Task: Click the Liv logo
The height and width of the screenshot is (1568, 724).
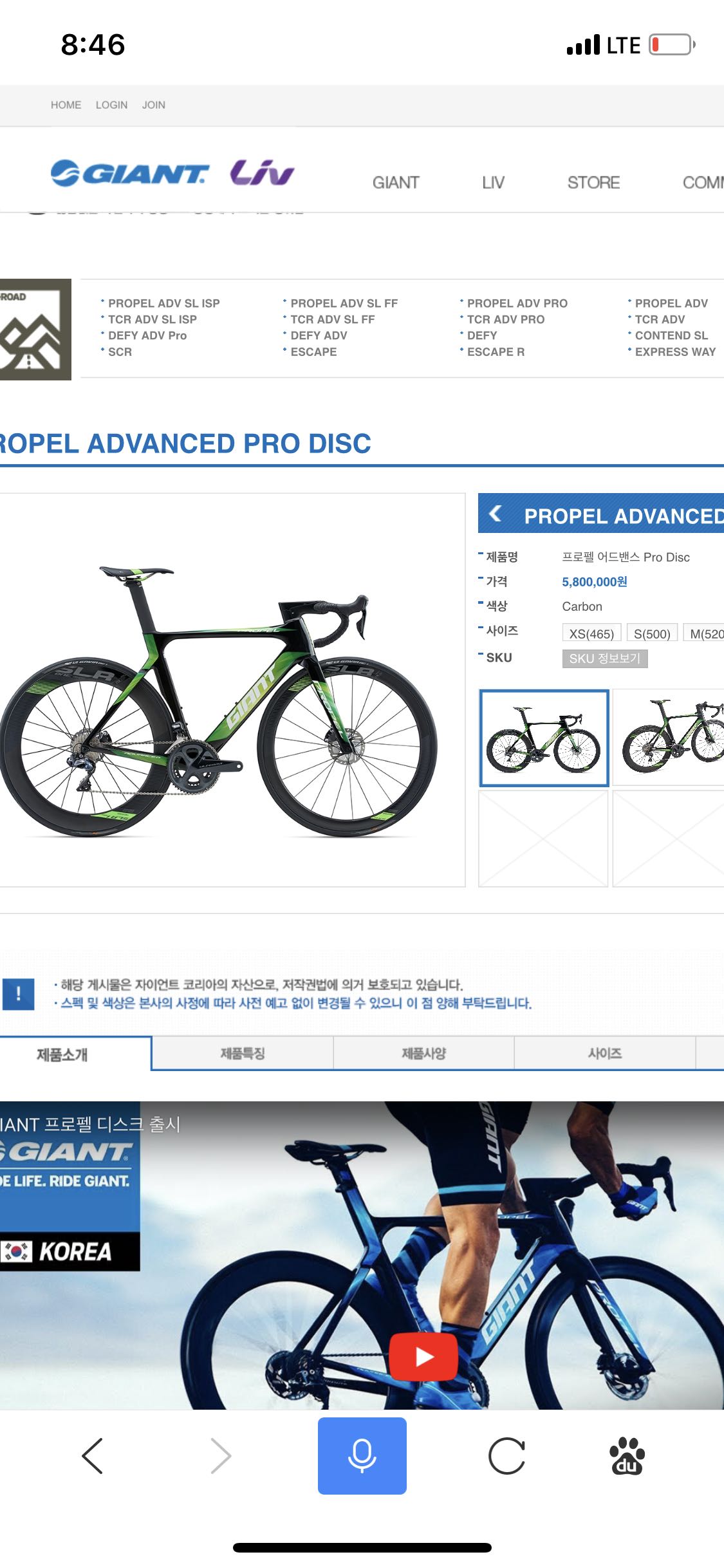Action: click(x=262, y=173)
